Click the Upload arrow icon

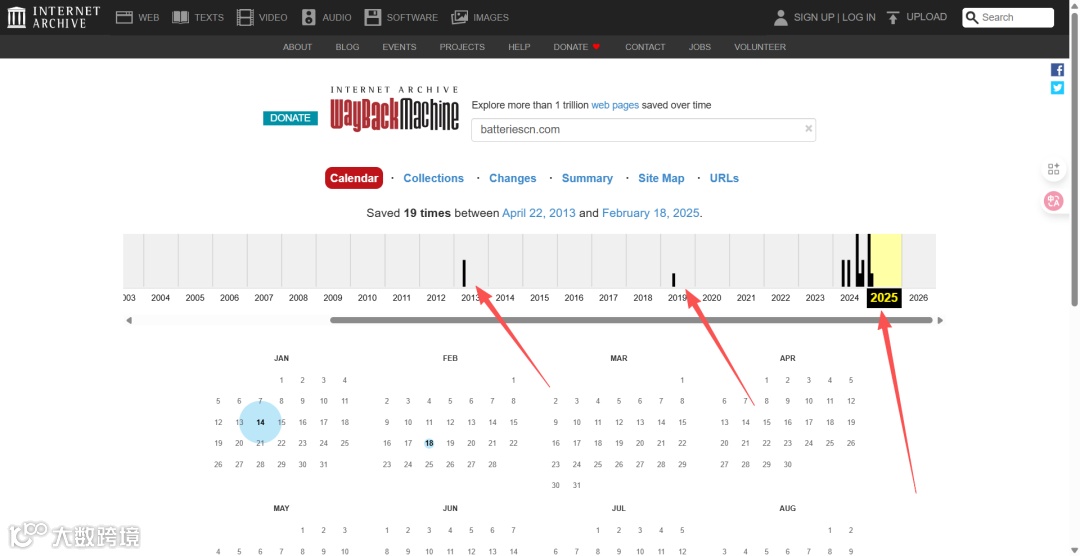[893, 17]
